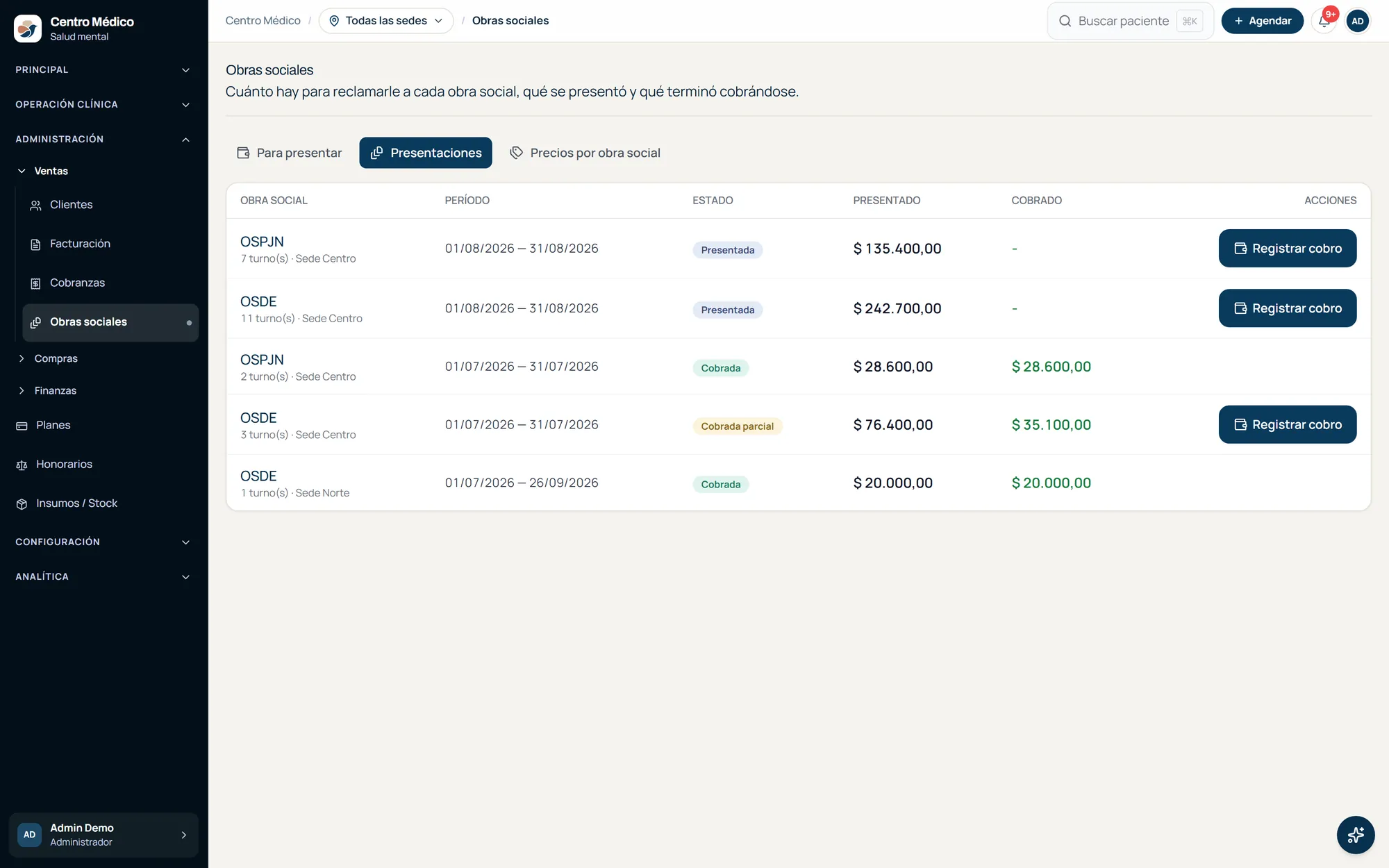The width and height of the screenshot is (1389, 868).
Task: Switch to the Para presentar tab
Action: coord(290,153)
